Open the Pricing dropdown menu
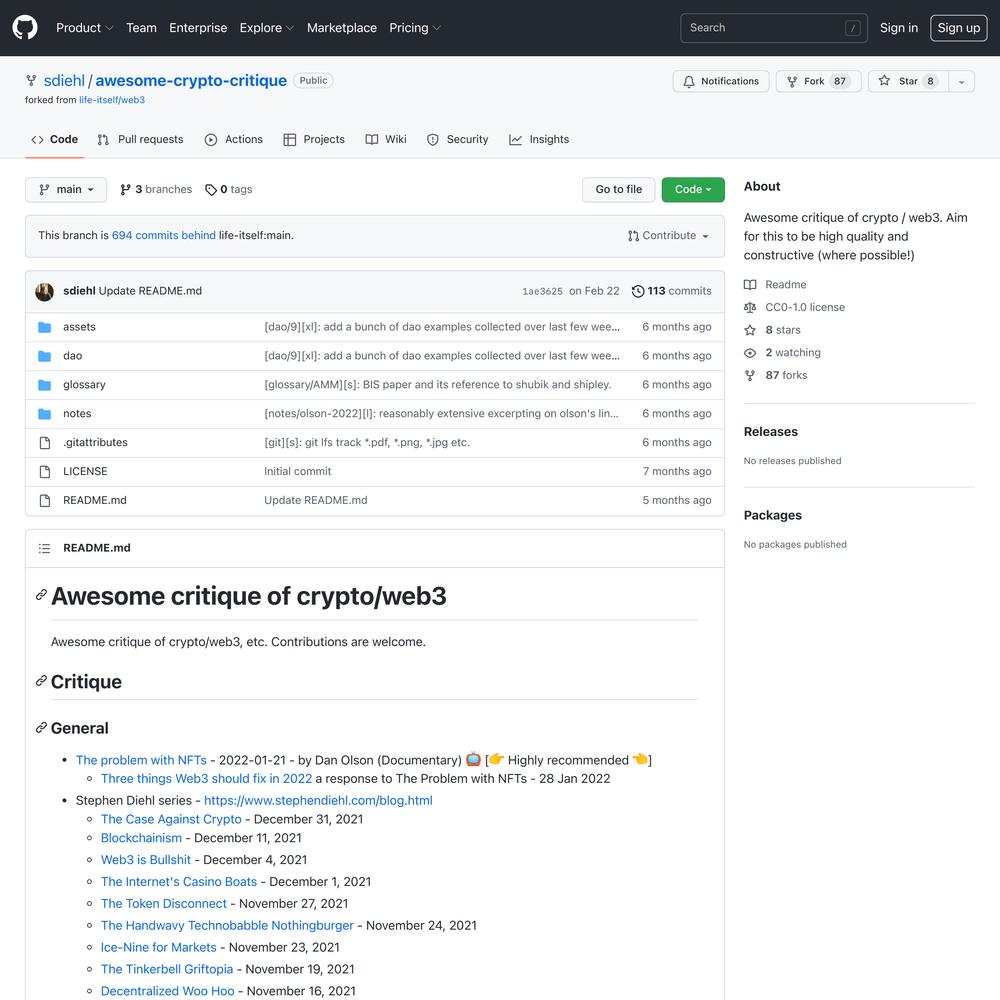This screenshot has width=1000, height=1000. tap(415, 28)
